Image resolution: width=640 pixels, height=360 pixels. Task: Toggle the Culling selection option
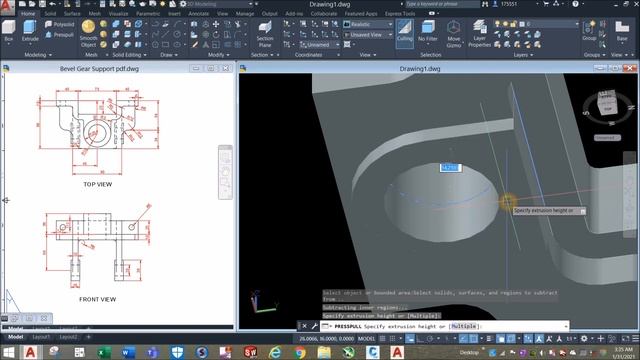pyautogui.click(x=404, y=32)
